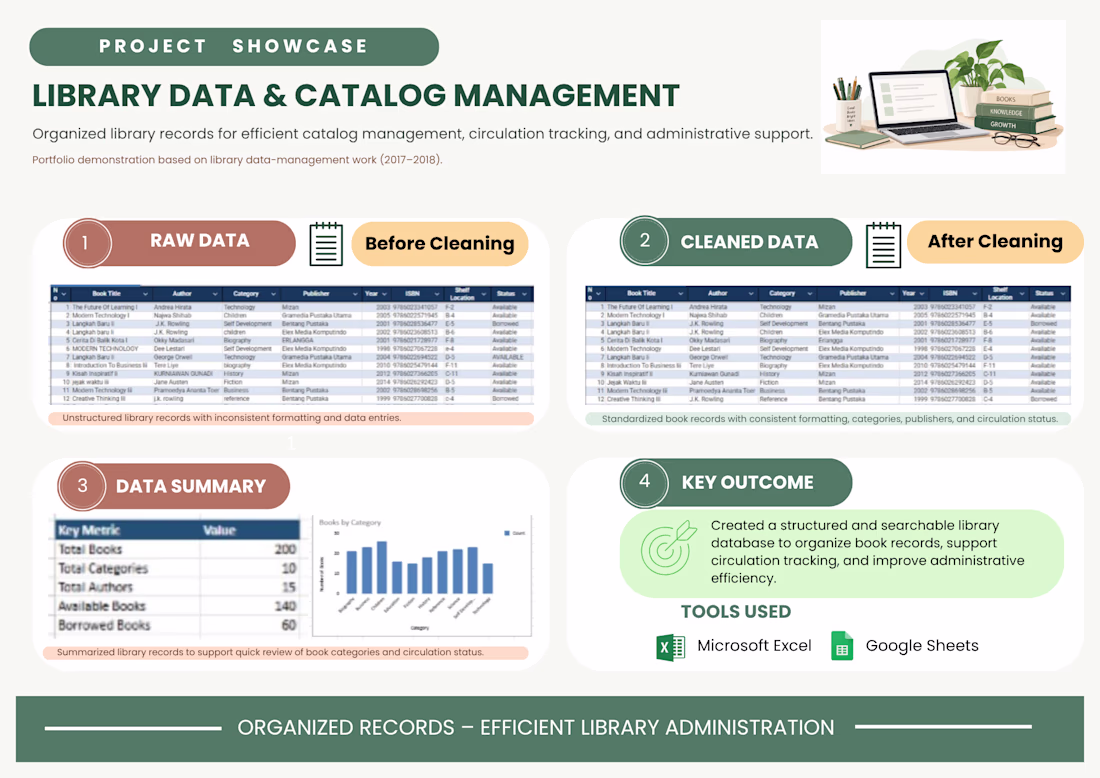Click the After Cleaning label
Image resolution: width=1100 pixels, height=778 pixels.
pos(995,241)
